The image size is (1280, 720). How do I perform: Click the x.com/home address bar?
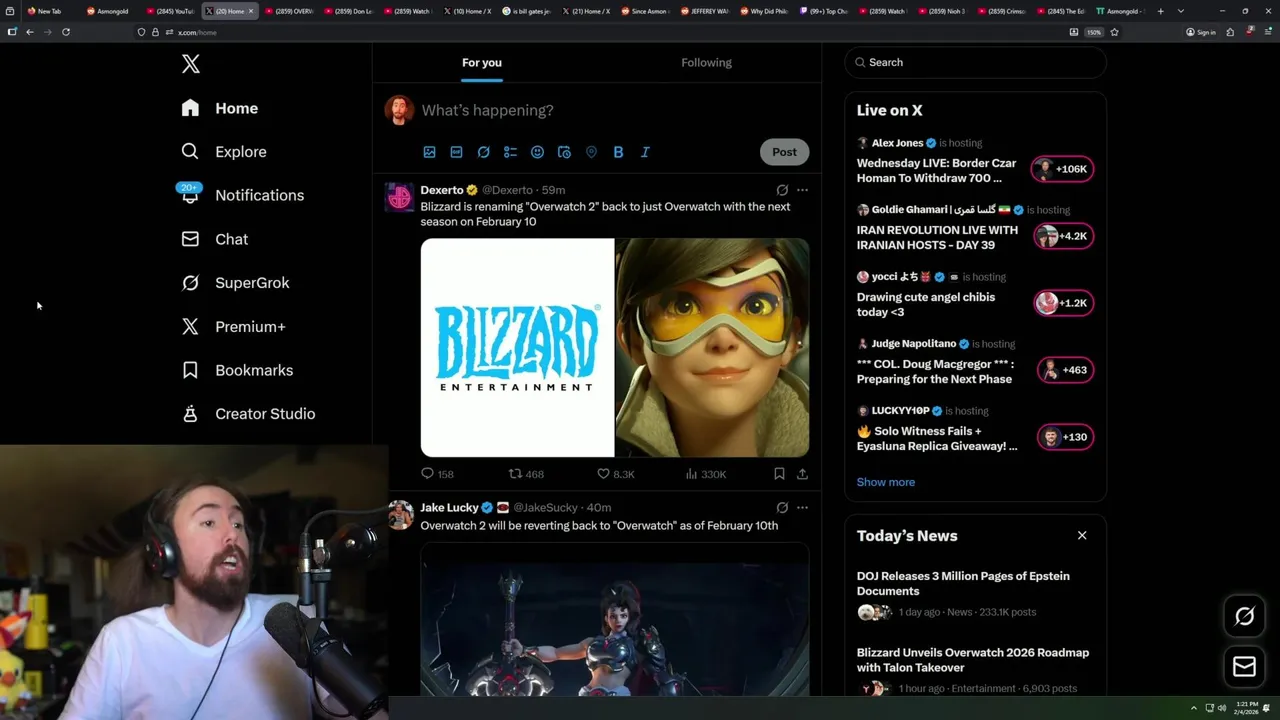[x=600, y=32]
